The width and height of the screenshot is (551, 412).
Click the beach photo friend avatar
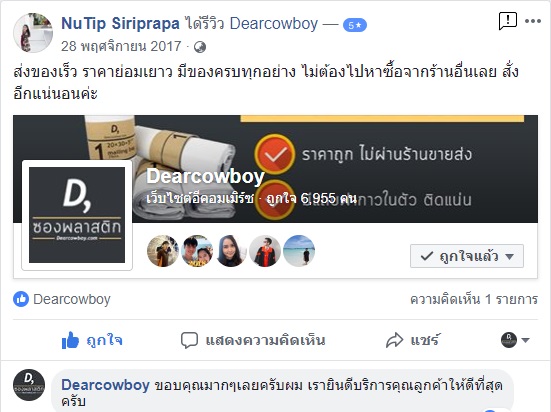pyautogui.click(x=299, y=251)
